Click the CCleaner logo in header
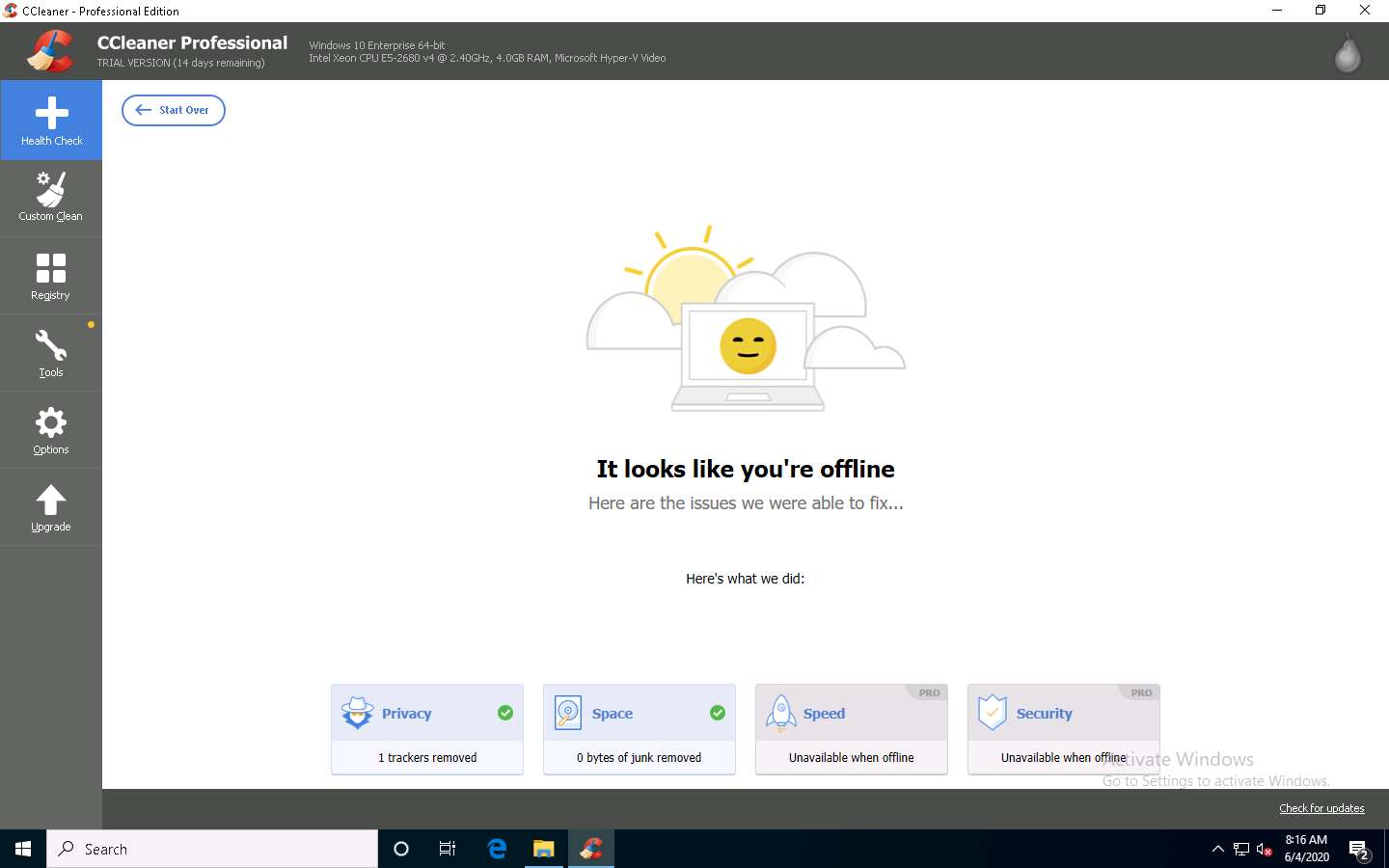This screenshot has height=868, width=1389. click(50, 51)
